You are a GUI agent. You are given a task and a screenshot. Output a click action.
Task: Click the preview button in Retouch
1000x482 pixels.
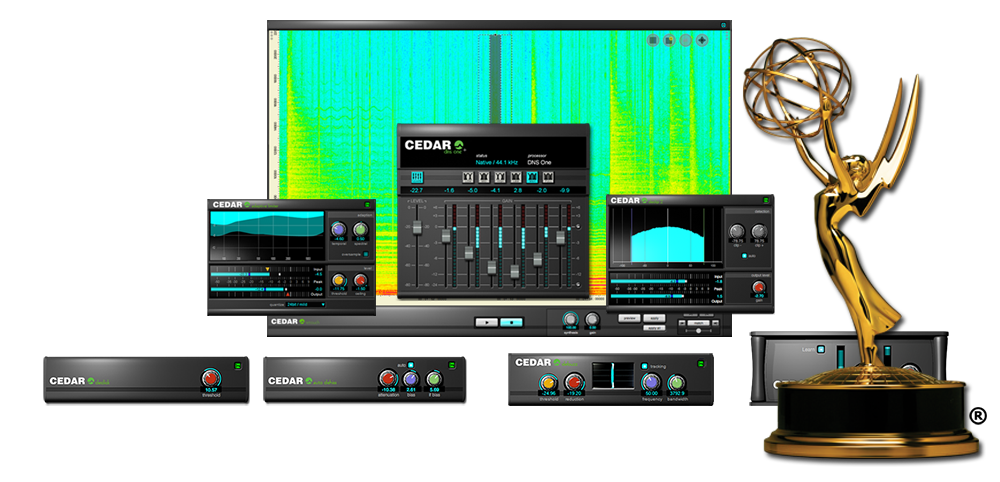[630, 318]
